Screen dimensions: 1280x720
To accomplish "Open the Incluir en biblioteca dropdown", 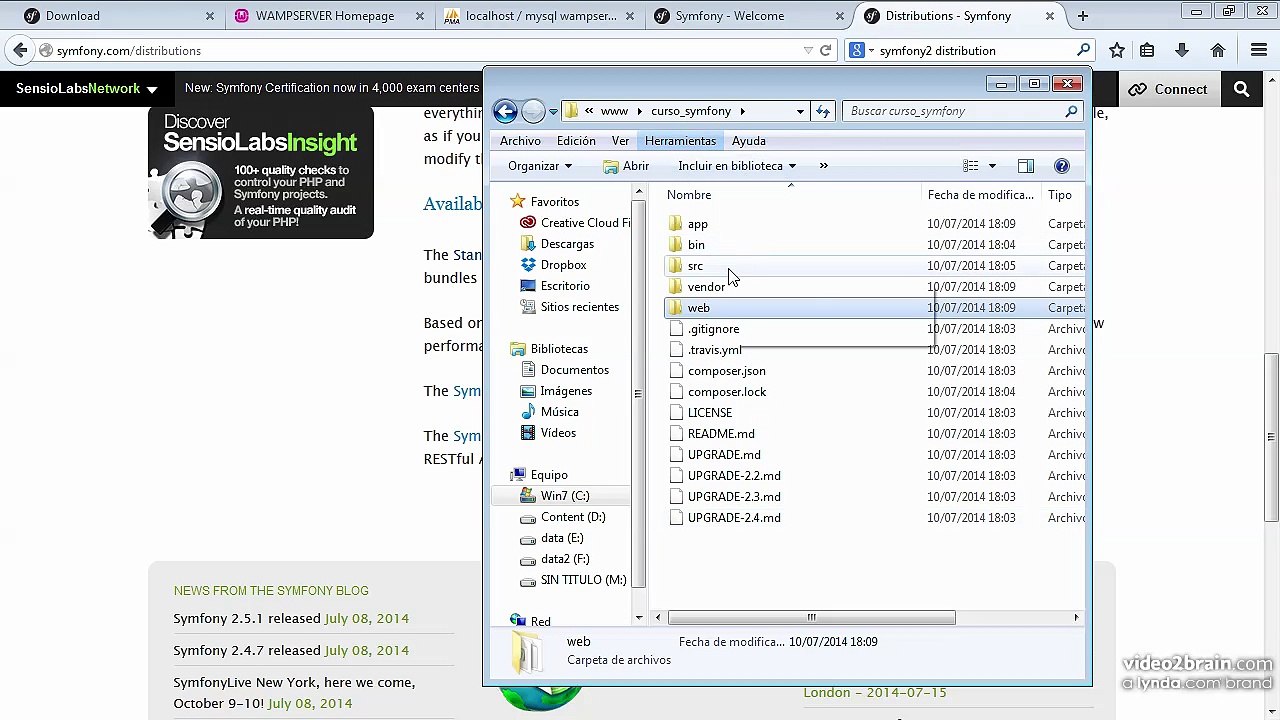I will [x=737, y=166].
